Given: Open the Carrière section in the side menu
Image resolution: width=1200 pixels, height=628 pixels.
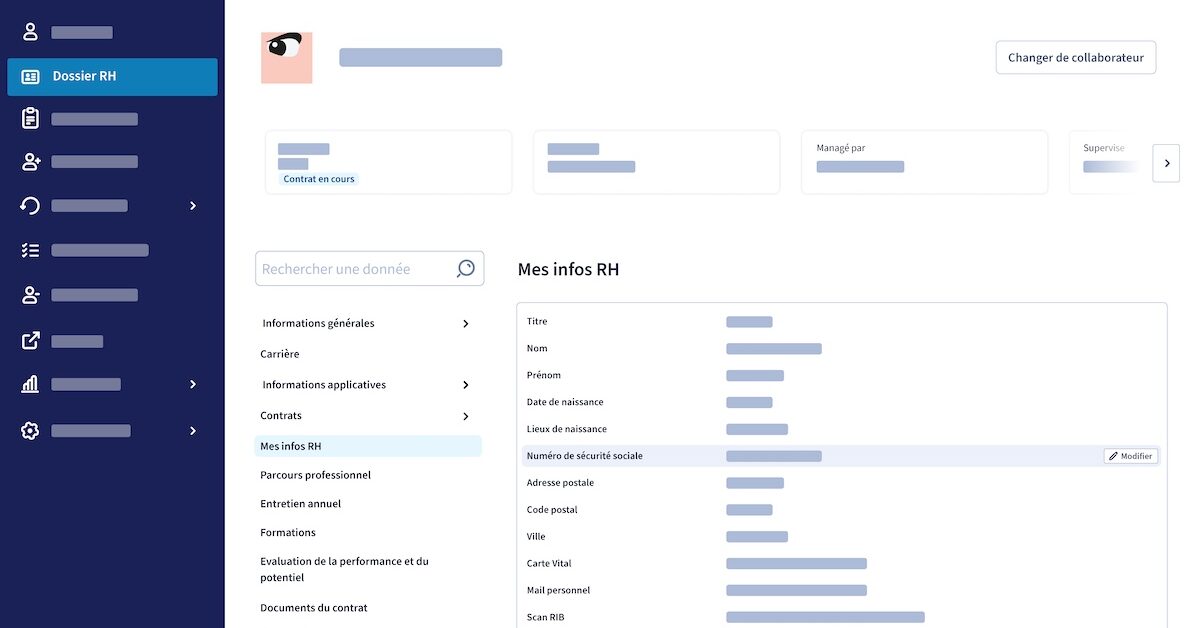Looking at the screenshot, I should tap(280, 353).
